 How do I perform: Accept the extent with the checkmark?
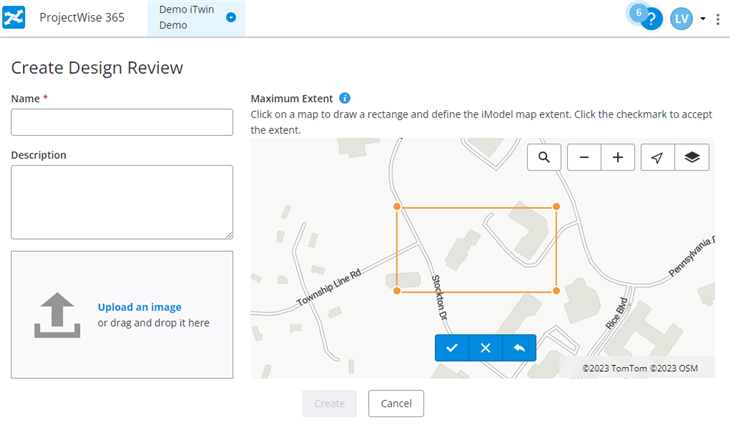pos(452,348)
